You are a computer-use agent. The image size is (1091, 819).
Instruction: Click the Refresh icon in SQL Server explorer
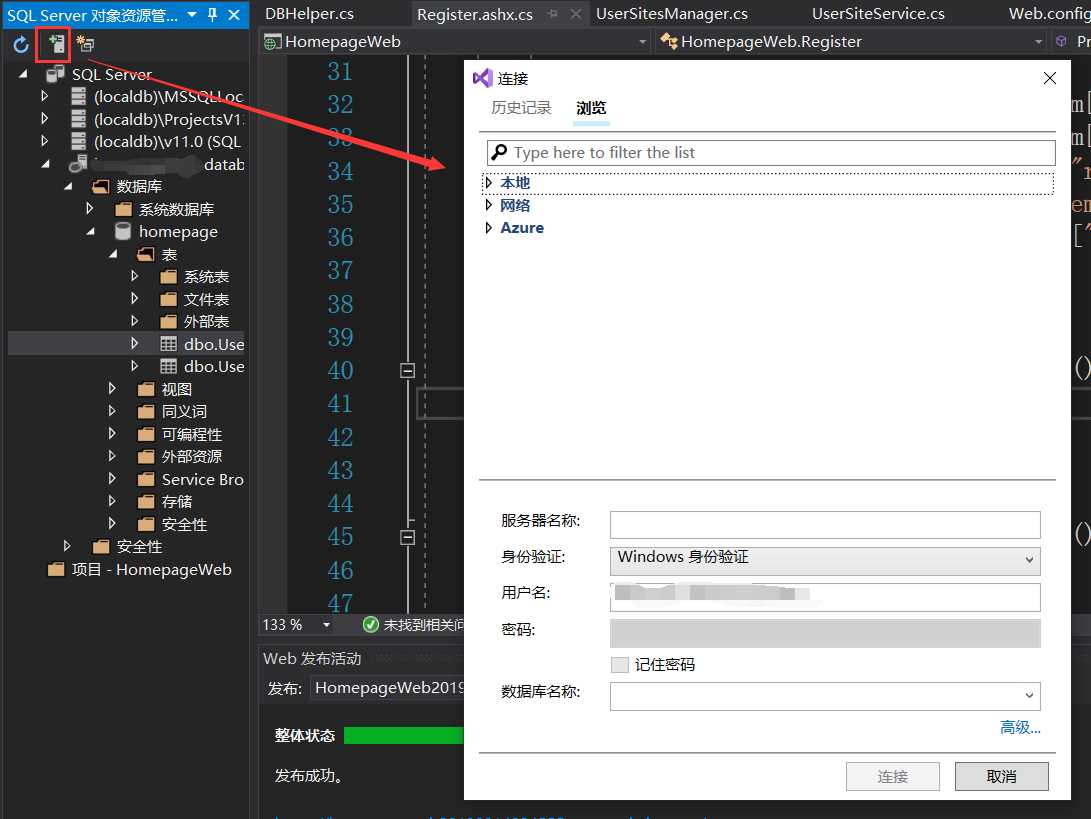coord(21,45)
